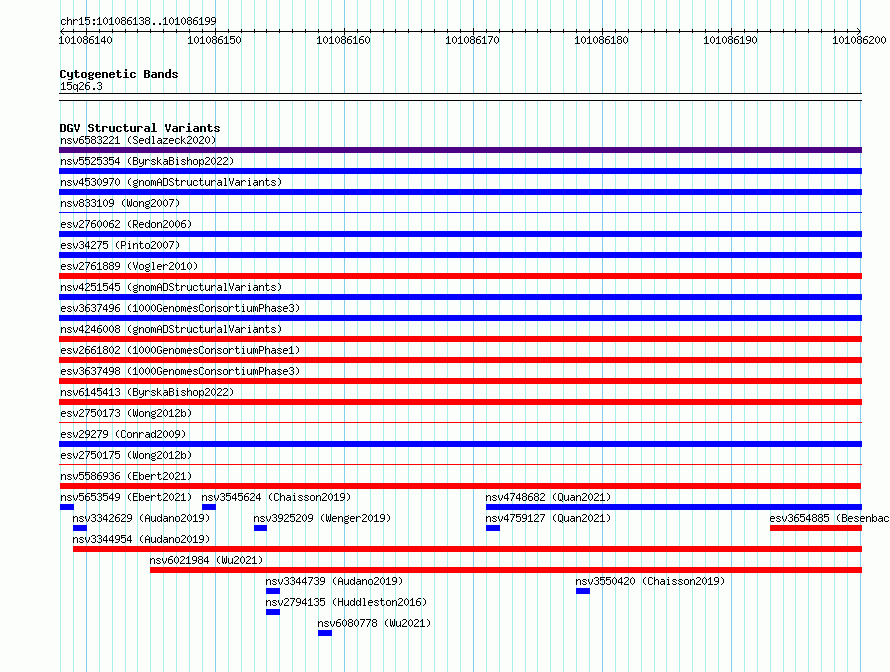The width and height of the screenshot is (890, 672).
Task: Click the 101086170 ruler position marker
Action: pyautogui.click(x=472, y=40)
